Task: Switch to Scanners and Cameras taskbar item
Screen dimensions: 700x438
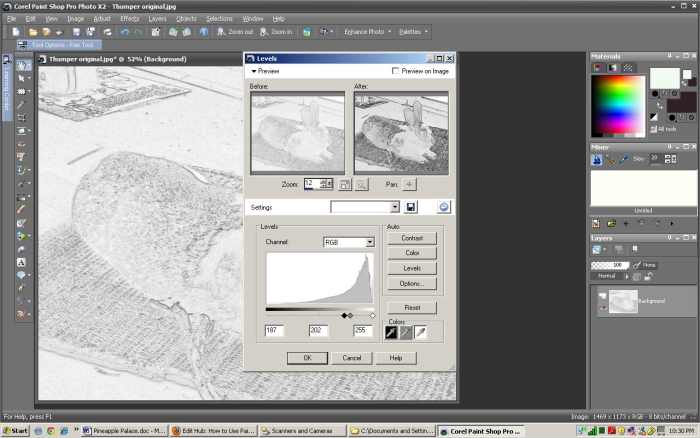Action: point(302,431)
